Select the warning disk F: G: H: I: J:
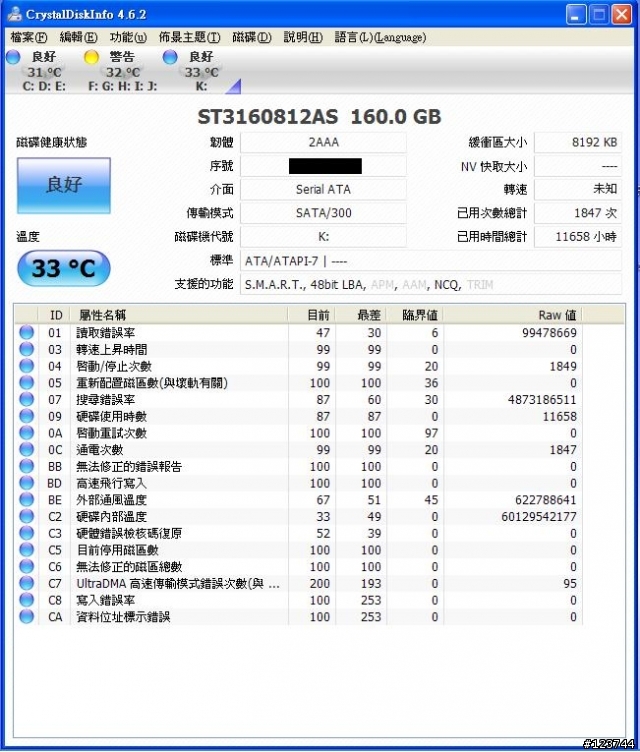This screenshot has width=640, height=752. click(x=123, y=72)
